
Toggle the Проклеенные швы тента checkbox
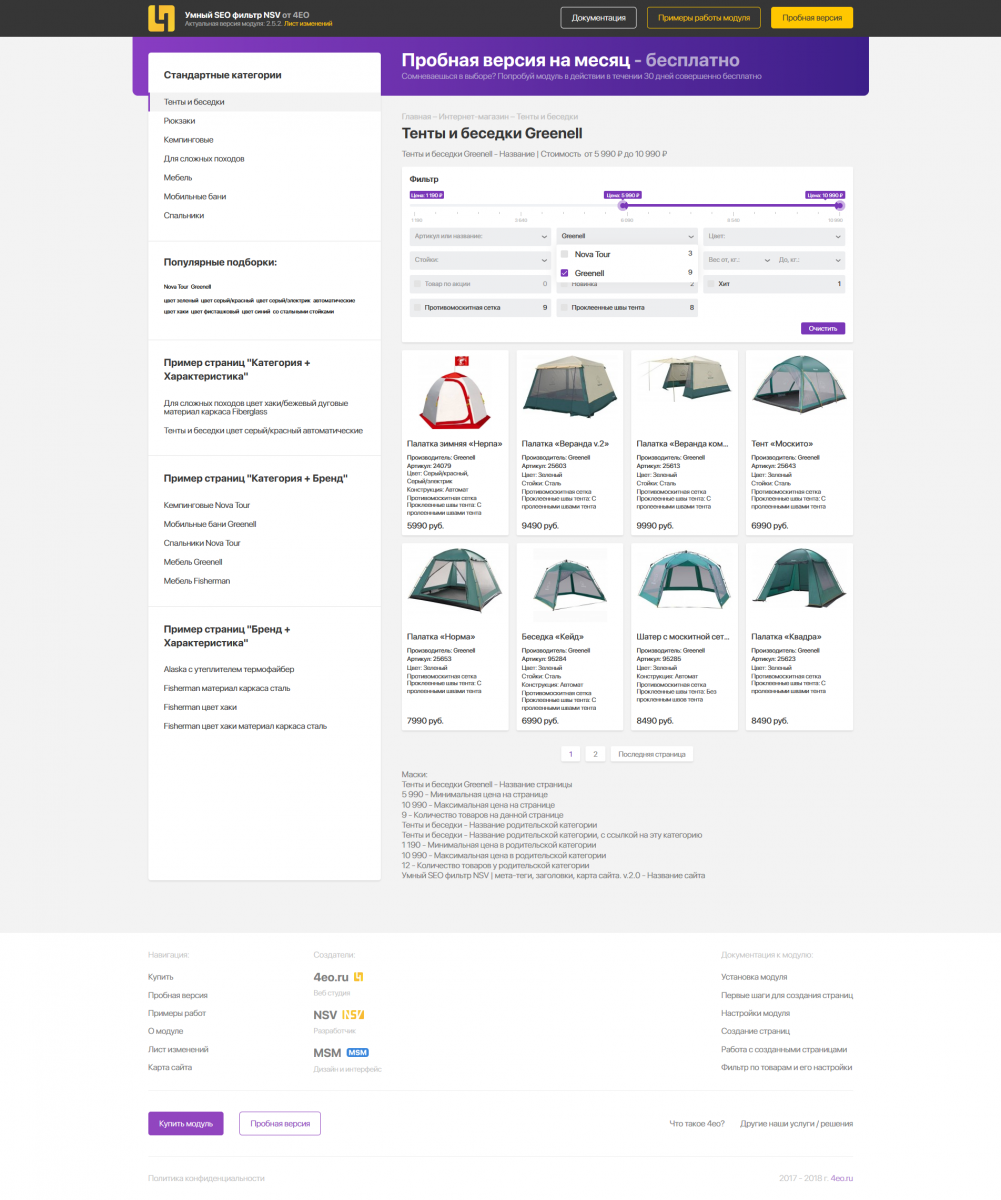point(564,308)
